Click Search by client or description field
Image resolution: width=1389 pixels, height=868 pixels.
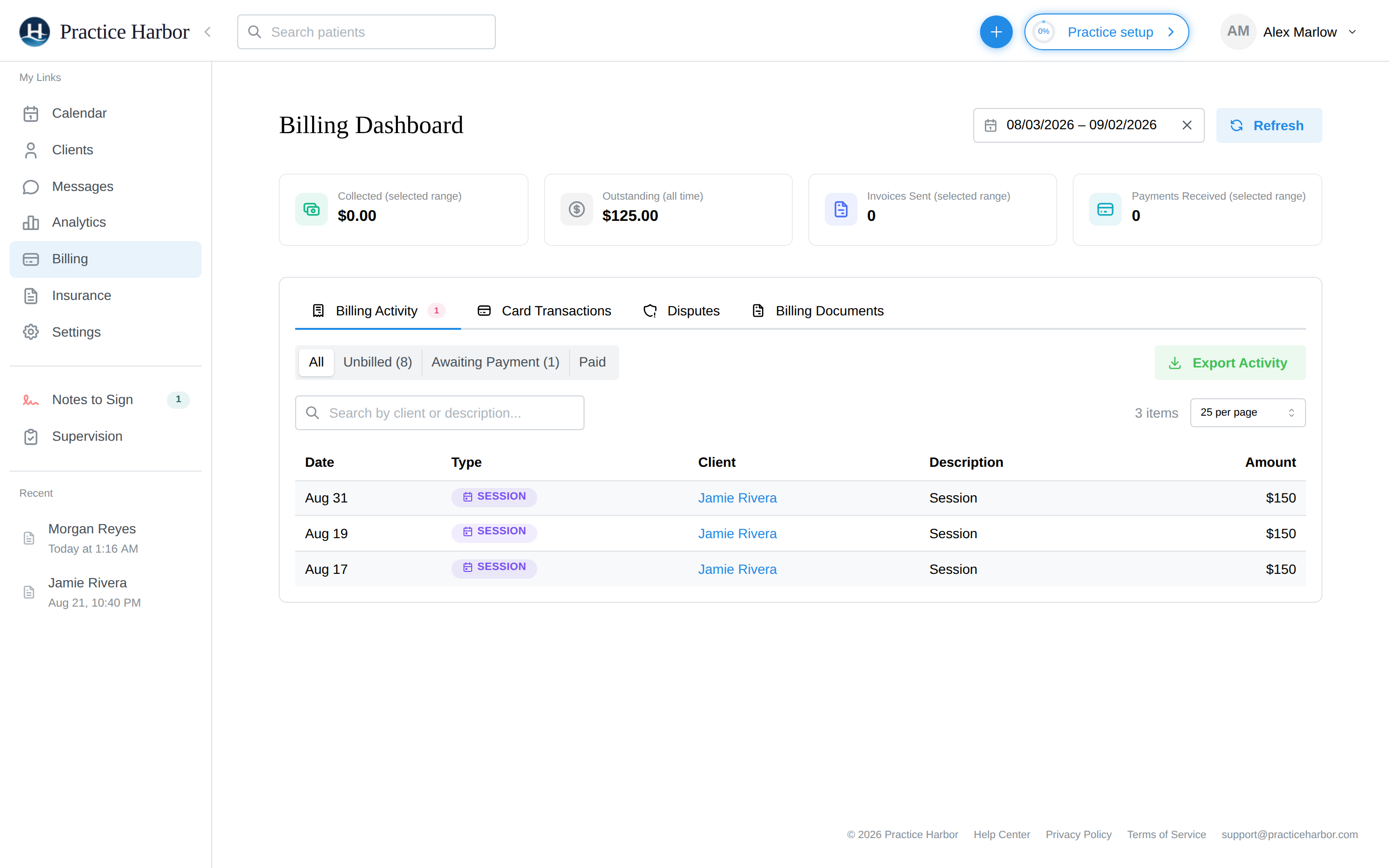[x=440, y=413]
